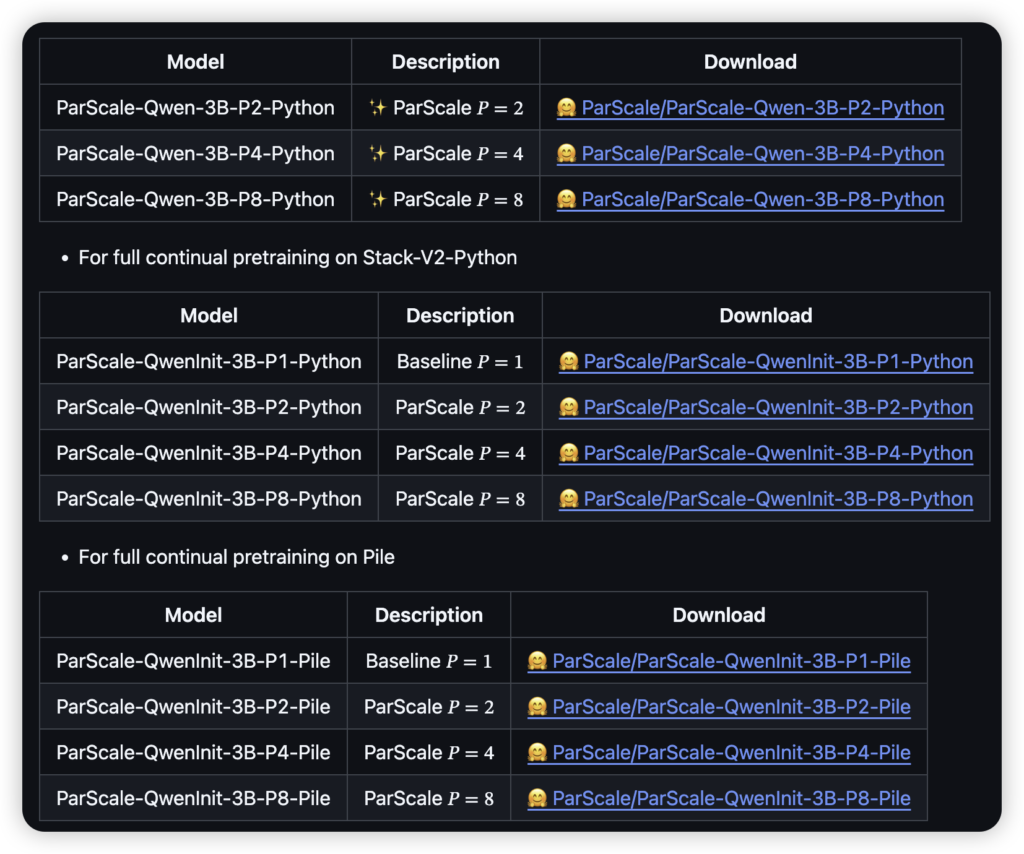Open the ParScale/ParScale-Qwen-3B-P4-Python download link
This screenshot has width=1024, height=854.
coord(750,153)
